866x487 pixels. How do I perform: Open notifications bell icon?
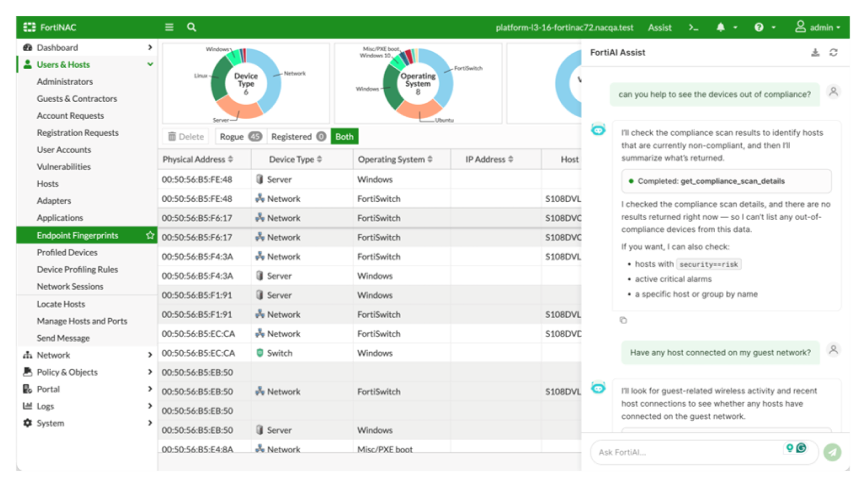(721, 27)
